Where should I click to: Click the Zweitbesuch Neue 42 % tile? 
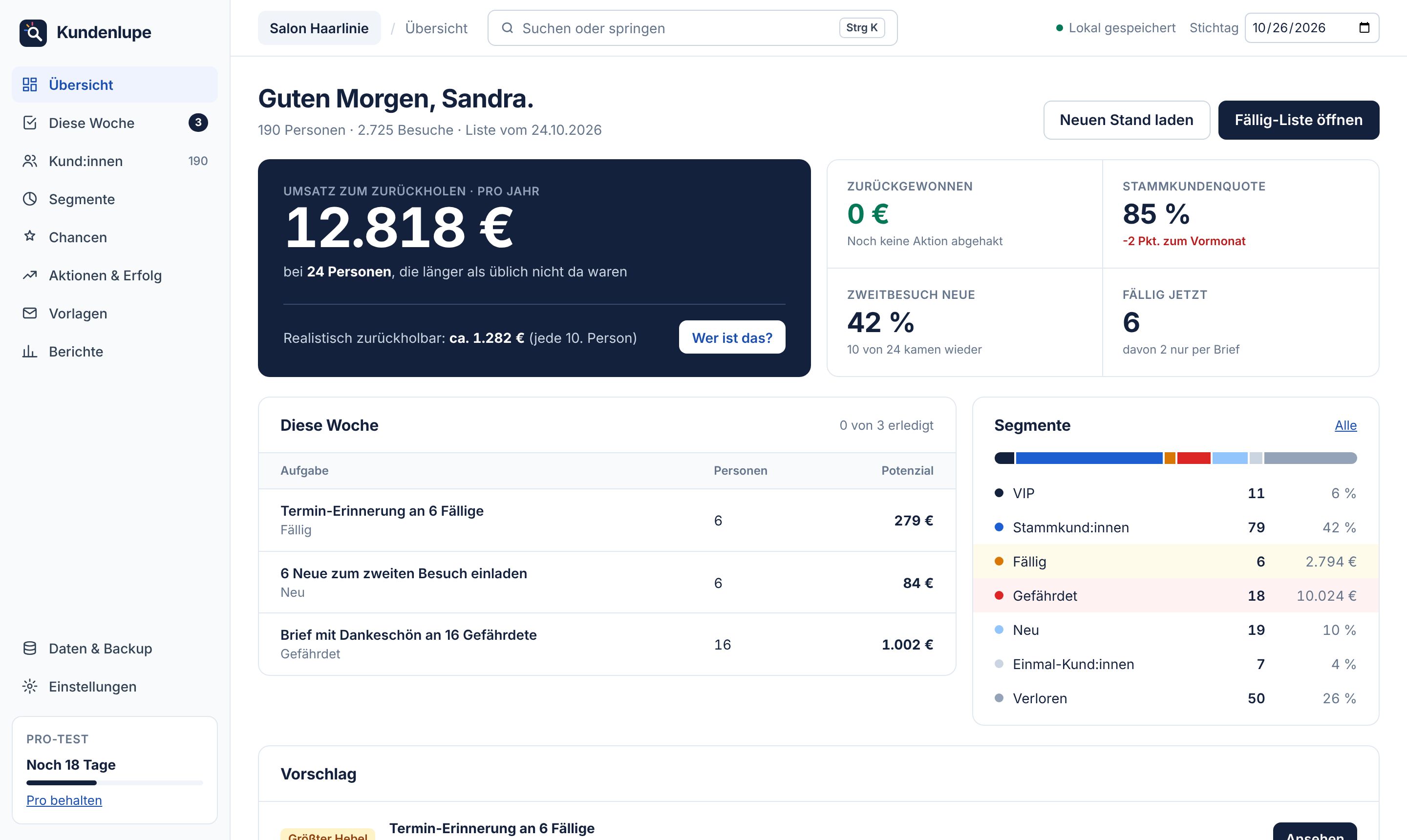pyautogui.click(x=965, y=322)
